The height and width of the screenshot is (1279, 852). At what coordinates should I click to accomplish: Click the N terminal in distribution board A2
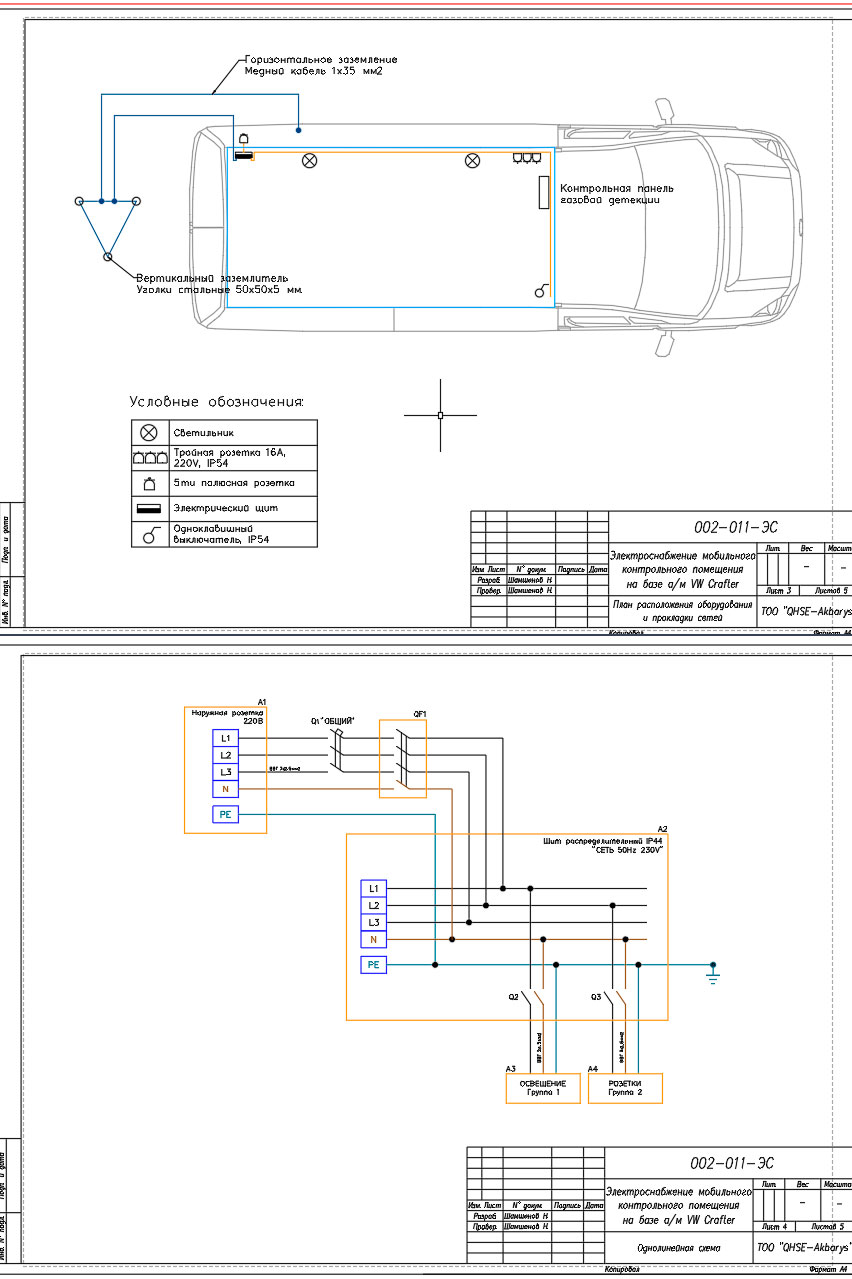373,940
